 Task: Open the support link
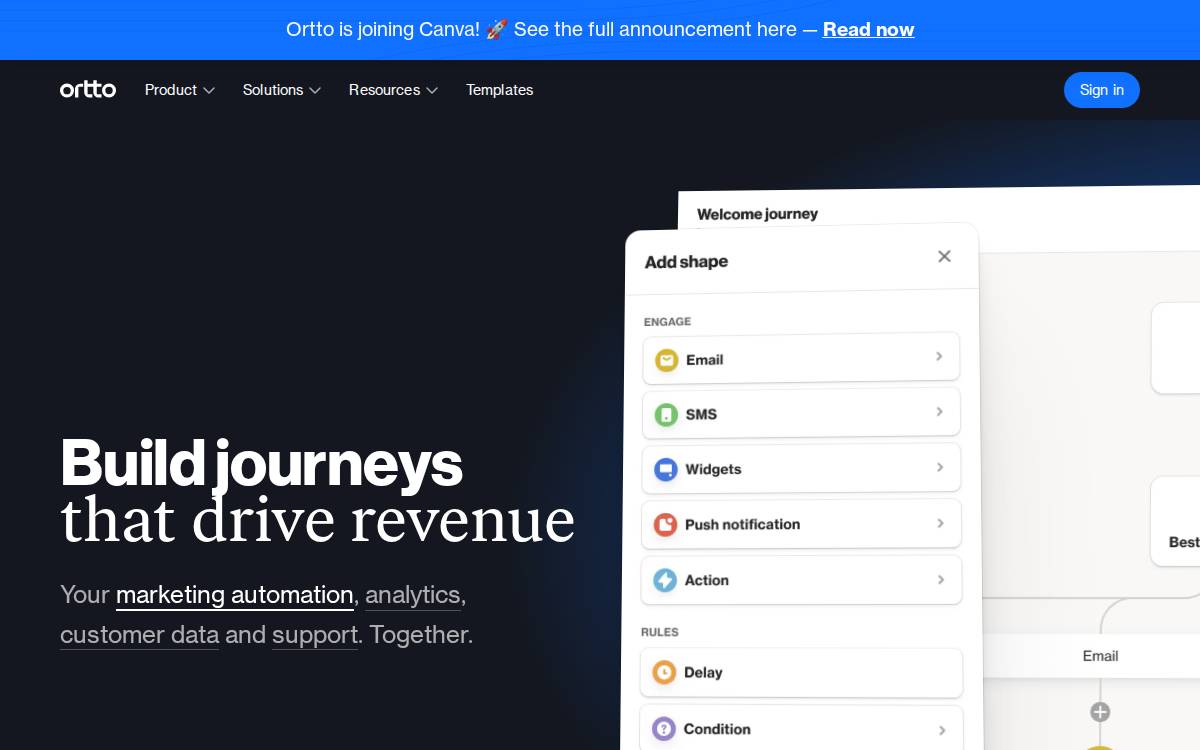(x=315, y=635)
